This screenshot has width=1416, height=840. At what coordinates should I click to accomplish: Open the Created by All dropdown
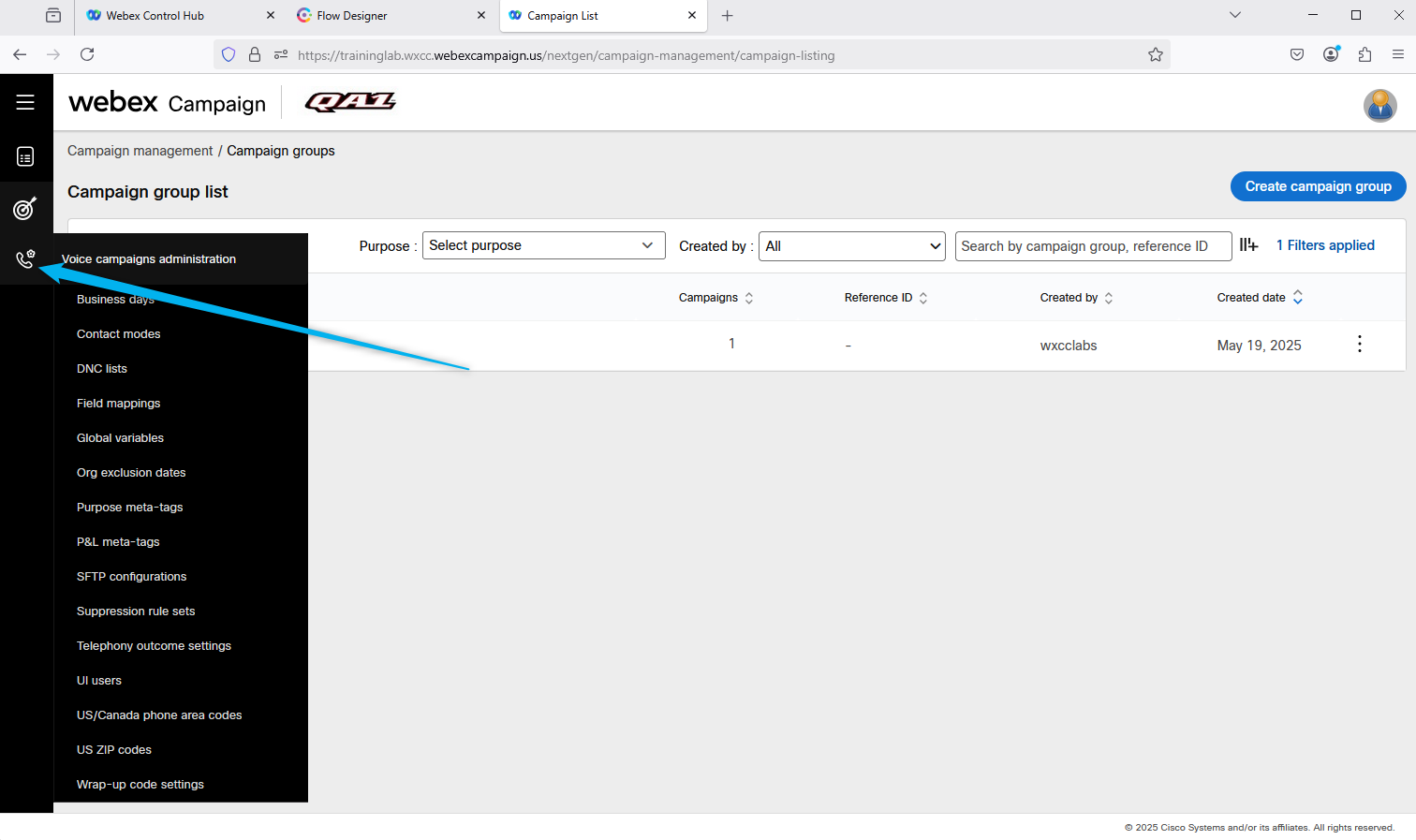point(851,246)
